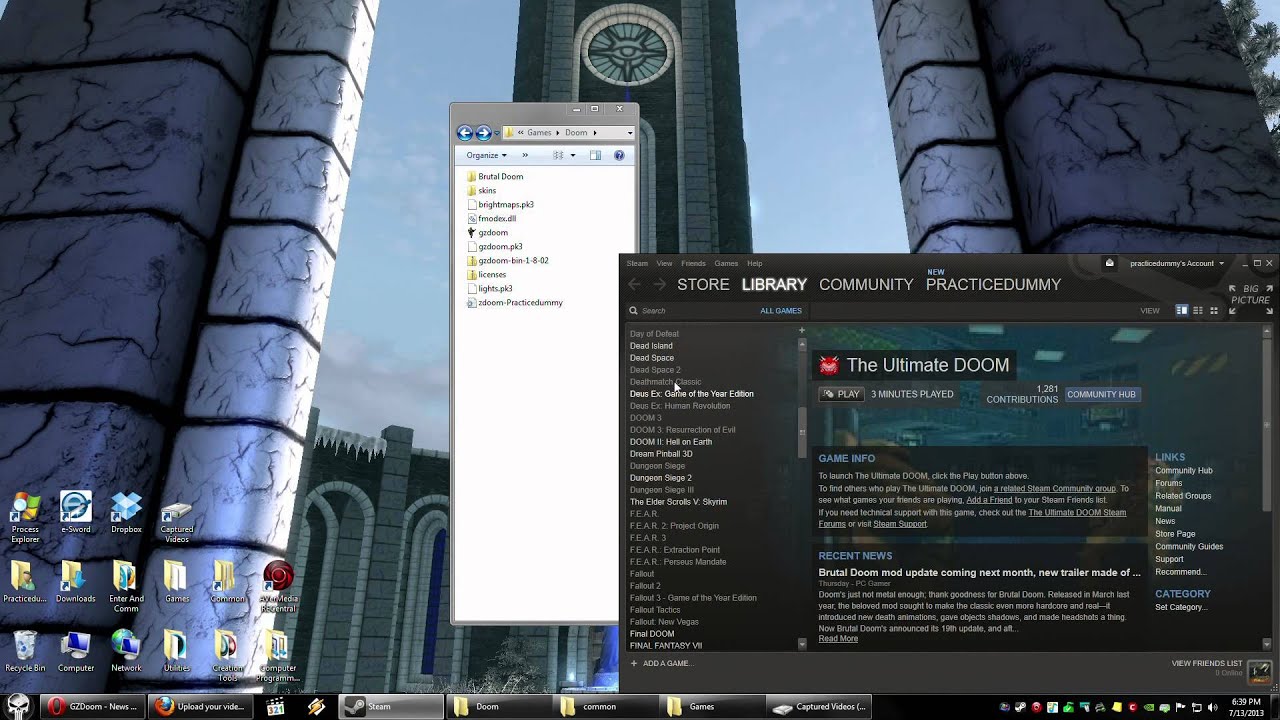Toggle the Explorer preview pane icon
Image resolution: width=1280 pixels, height=720 pixels.
[595, 155]
